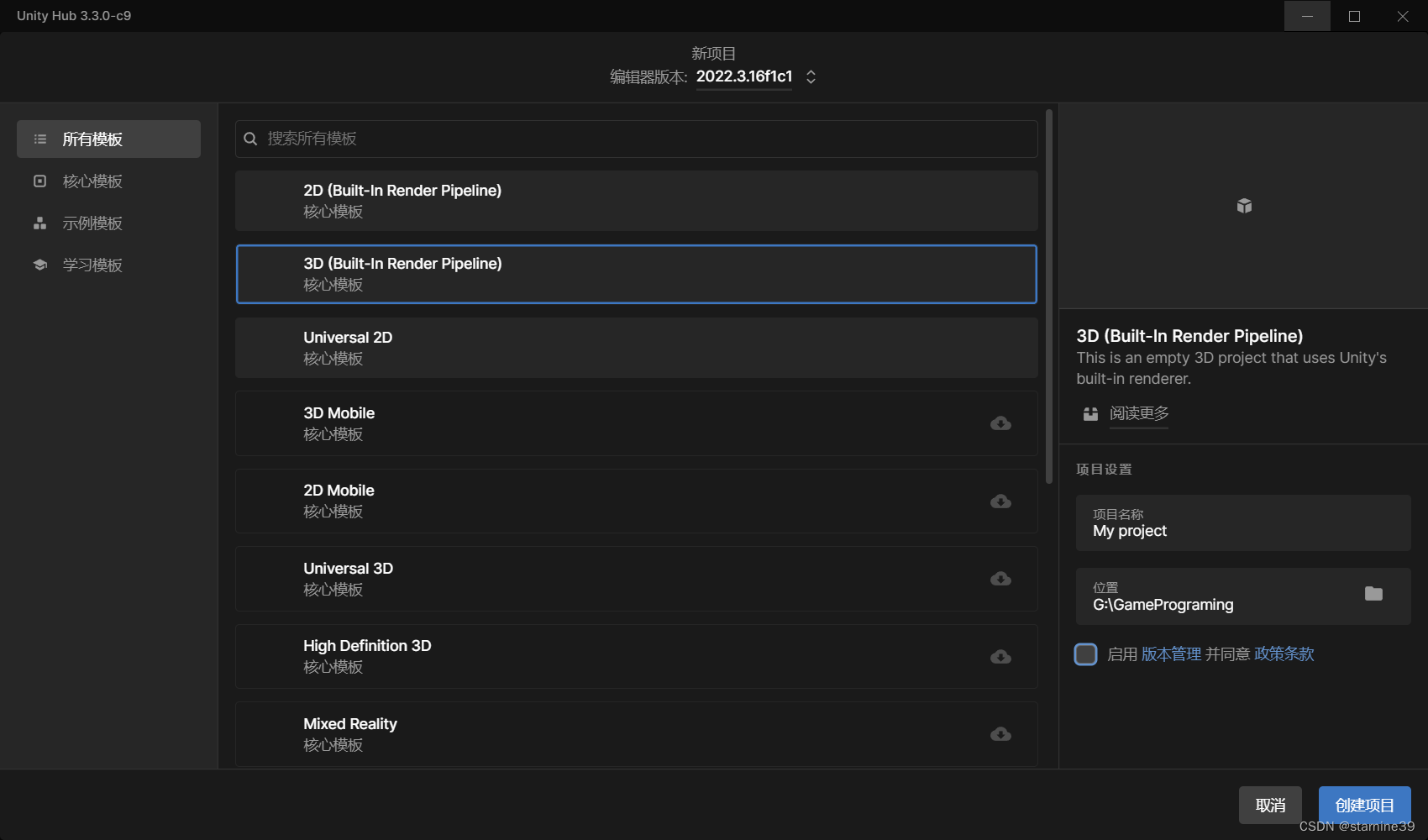The height and width of the screenshot is (840, 1428).
Task: Edit the 位置 G:\GamePrograming path field
Action: point(1243,596)
